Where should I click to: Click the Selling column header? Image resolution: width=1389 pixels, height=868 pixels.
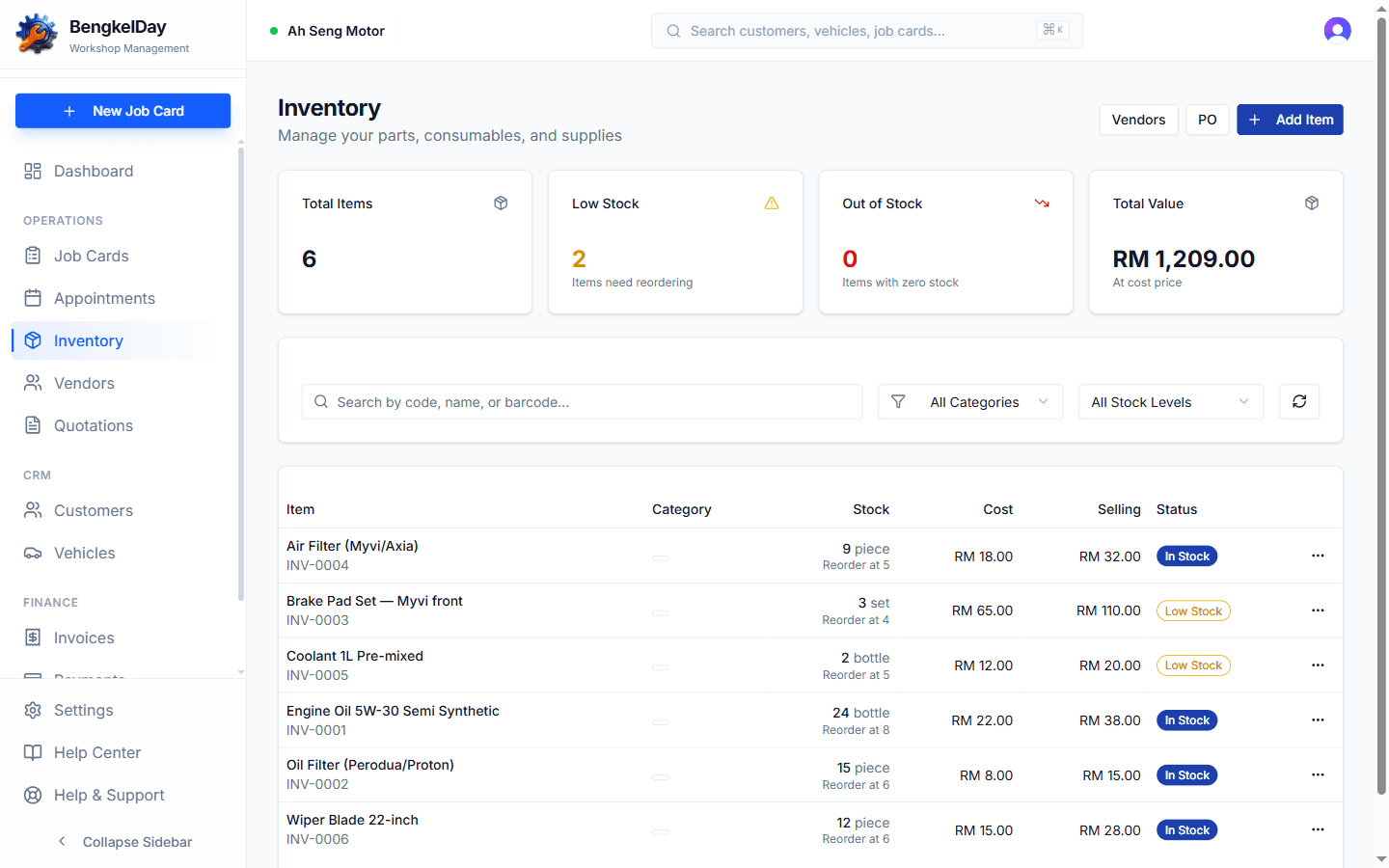(x=1119, y=509)
